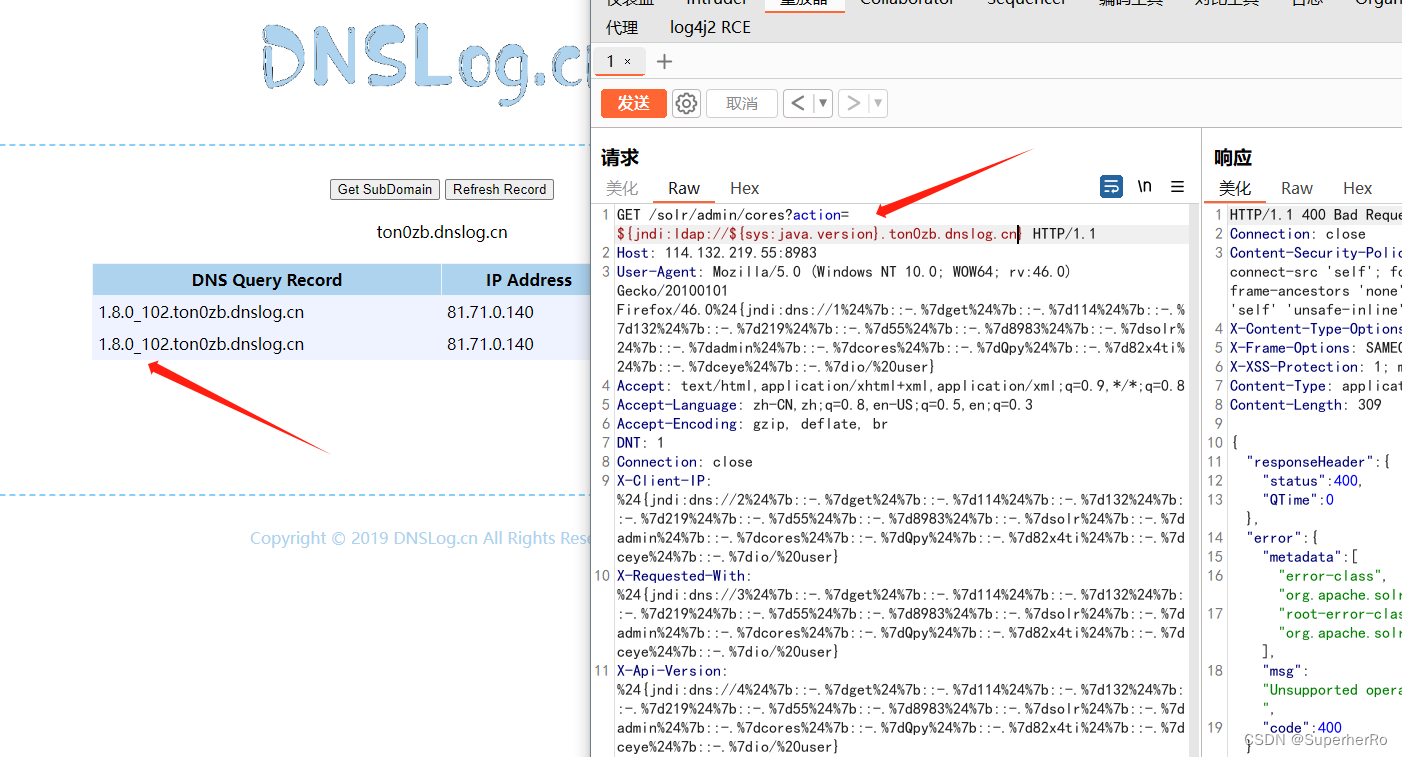The image size is (1402, 757).
Task: Click the subdomain text ton0zb.dnslog.cn
Action: pos(442,232)
